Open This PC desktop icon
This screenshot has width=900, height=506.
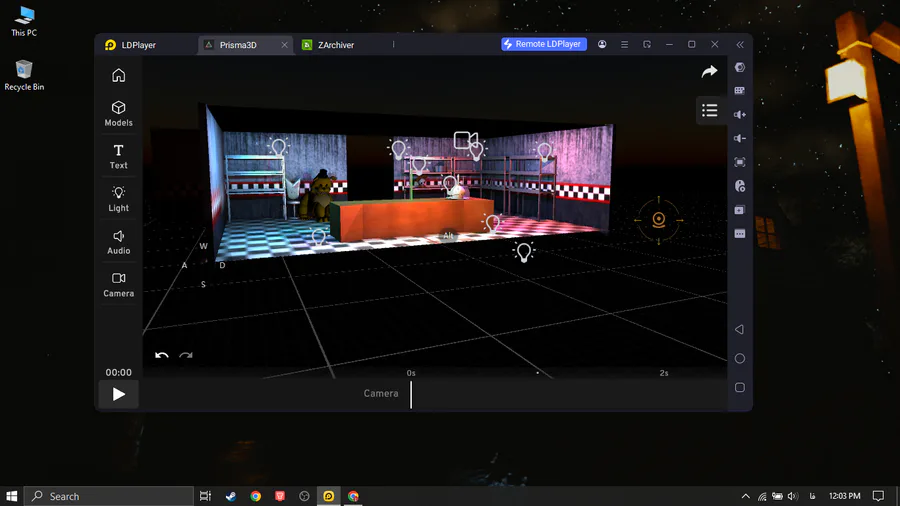24,21
